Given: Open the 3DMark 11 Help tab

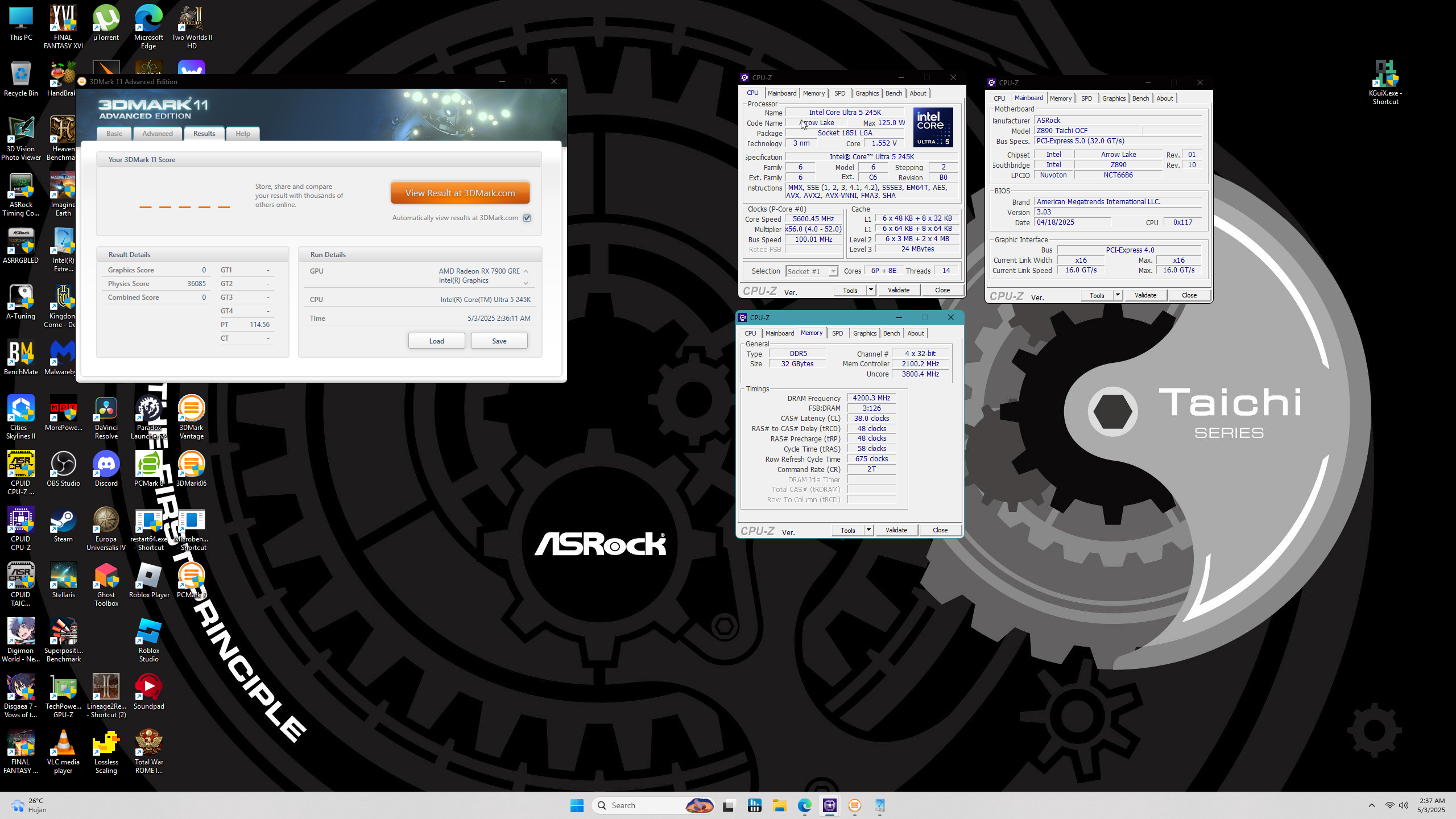Looking at the screenshot, I should coord(243,134).
